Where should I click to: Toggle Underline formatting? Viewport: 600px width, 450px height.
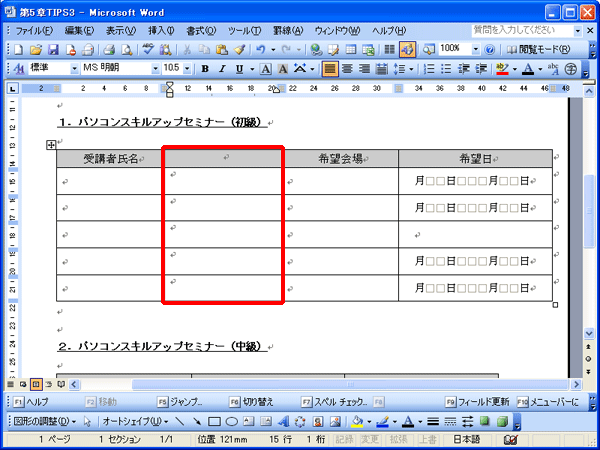(240, 69)
